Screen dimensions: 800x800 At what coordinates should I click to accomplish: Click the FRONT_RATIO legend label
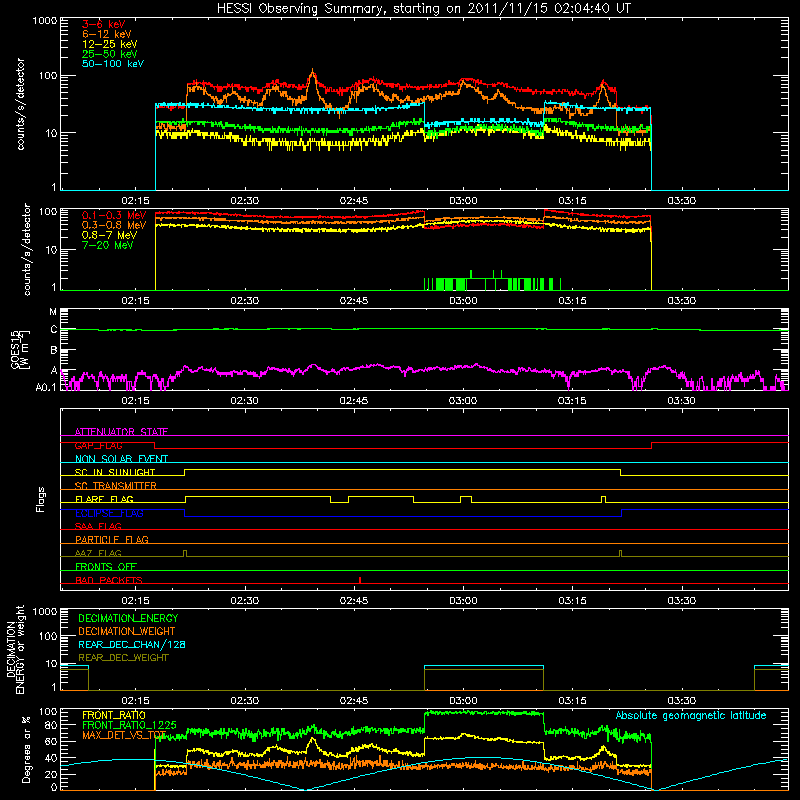(113, 715)
